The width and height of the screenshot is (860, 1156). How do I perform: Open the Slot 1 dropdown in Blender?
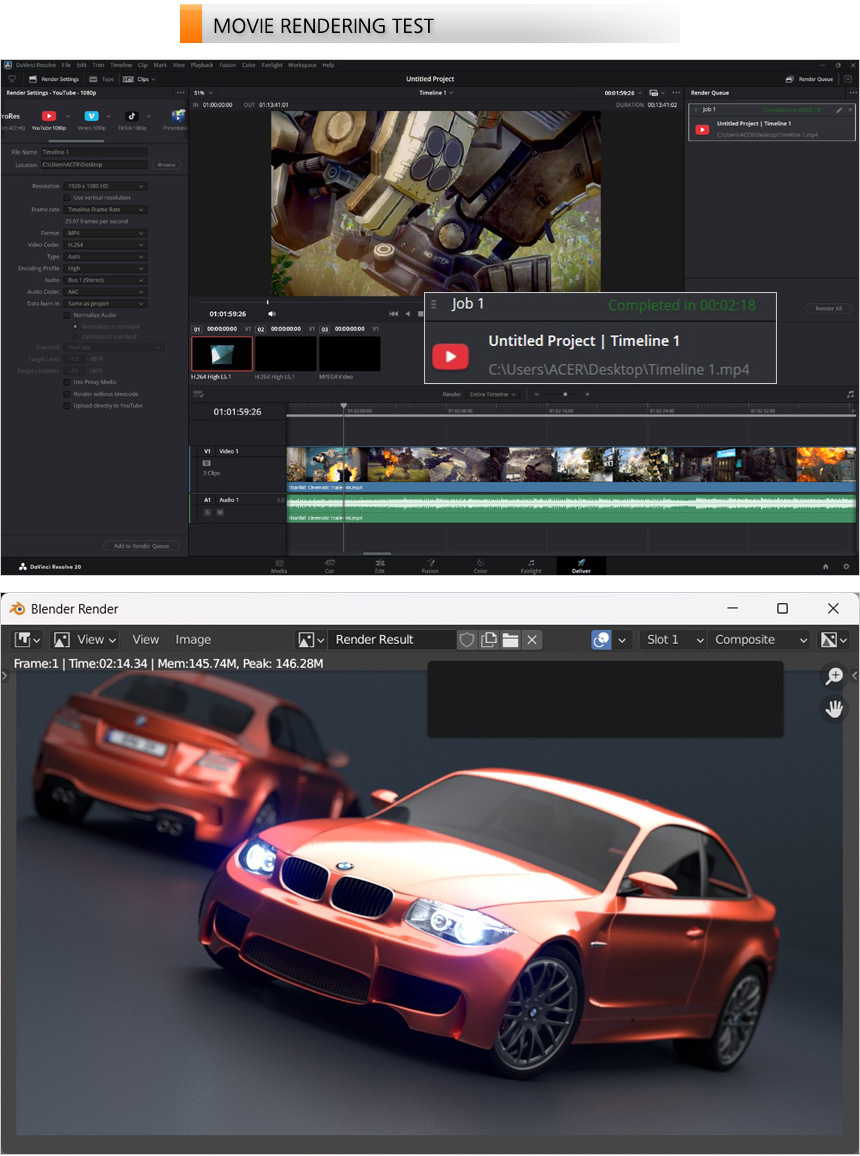(x=672, y=640)
